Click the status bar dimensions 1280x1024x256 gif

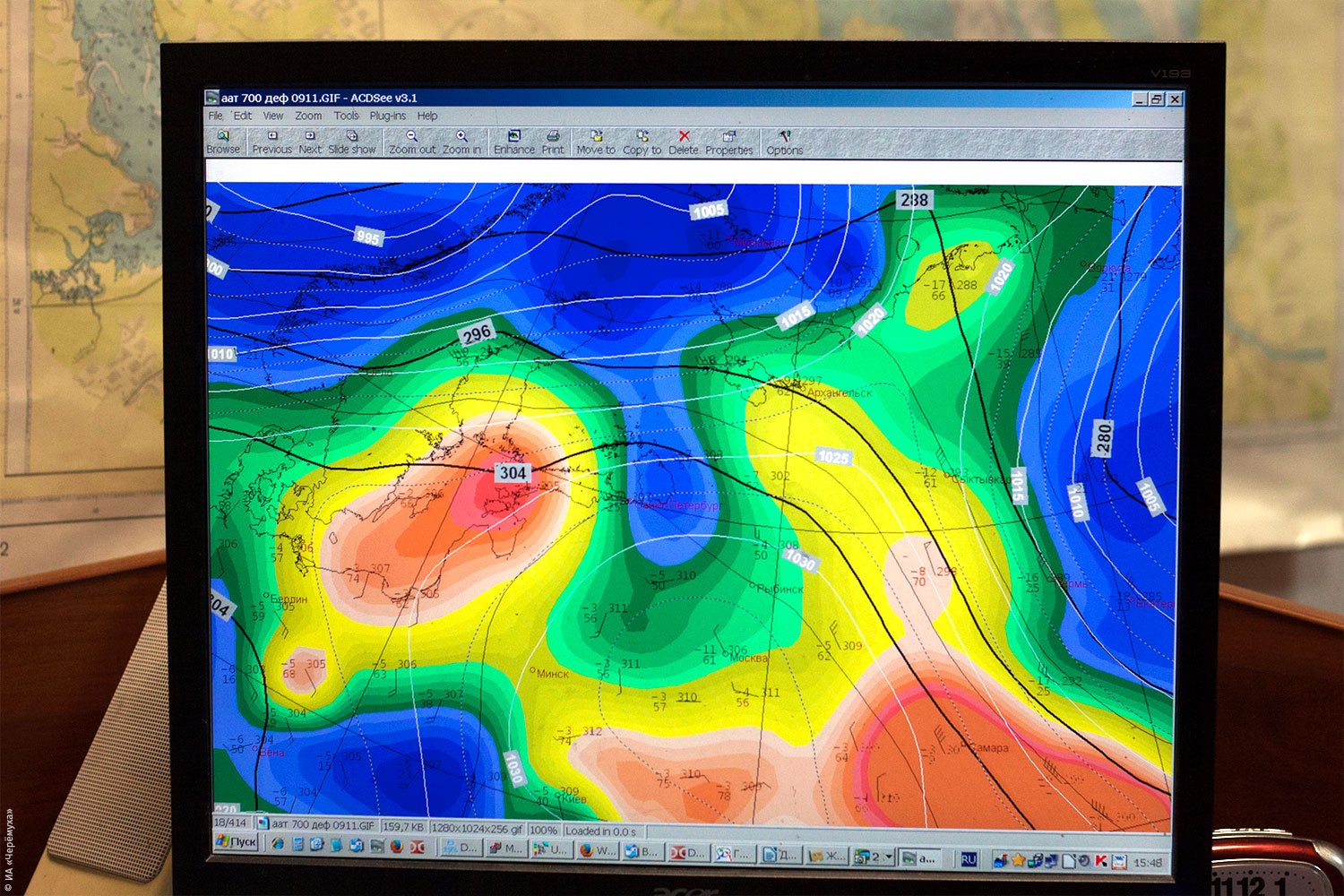pyautogui.click(x=478, y=828)
